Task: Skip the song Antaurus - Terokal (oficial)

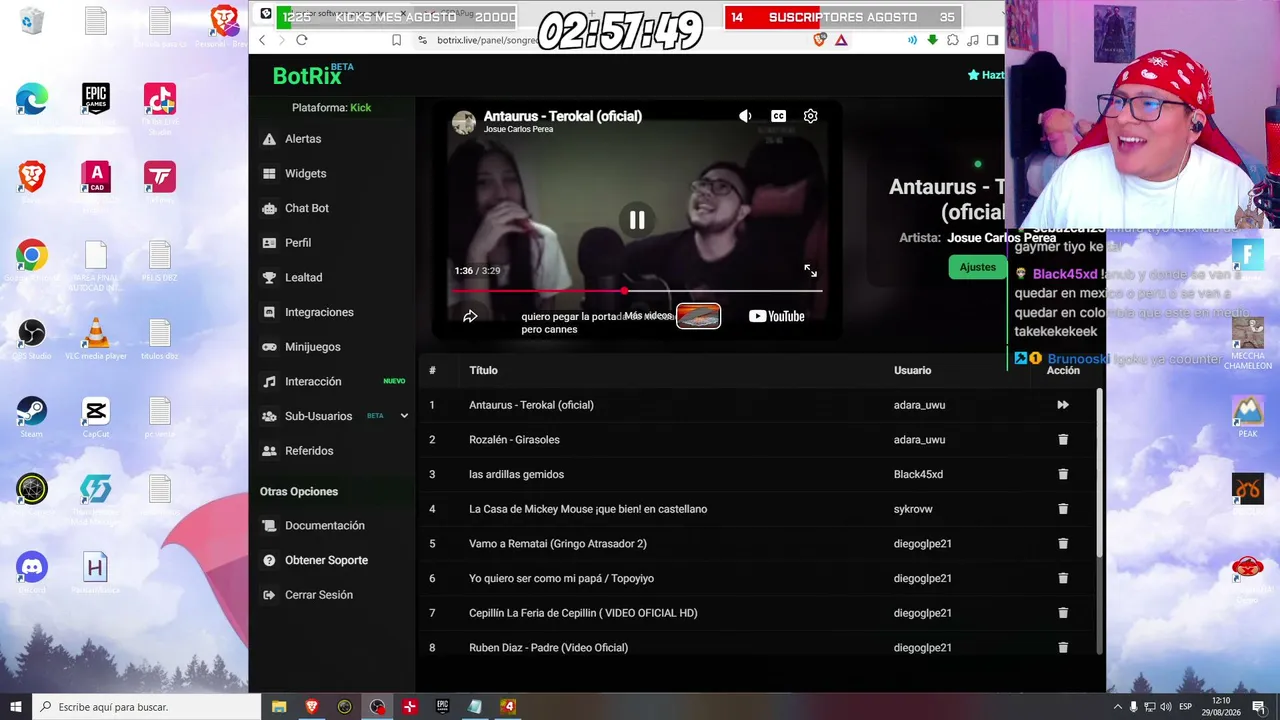Action: pyautogui.click(x=1063, y=405)
